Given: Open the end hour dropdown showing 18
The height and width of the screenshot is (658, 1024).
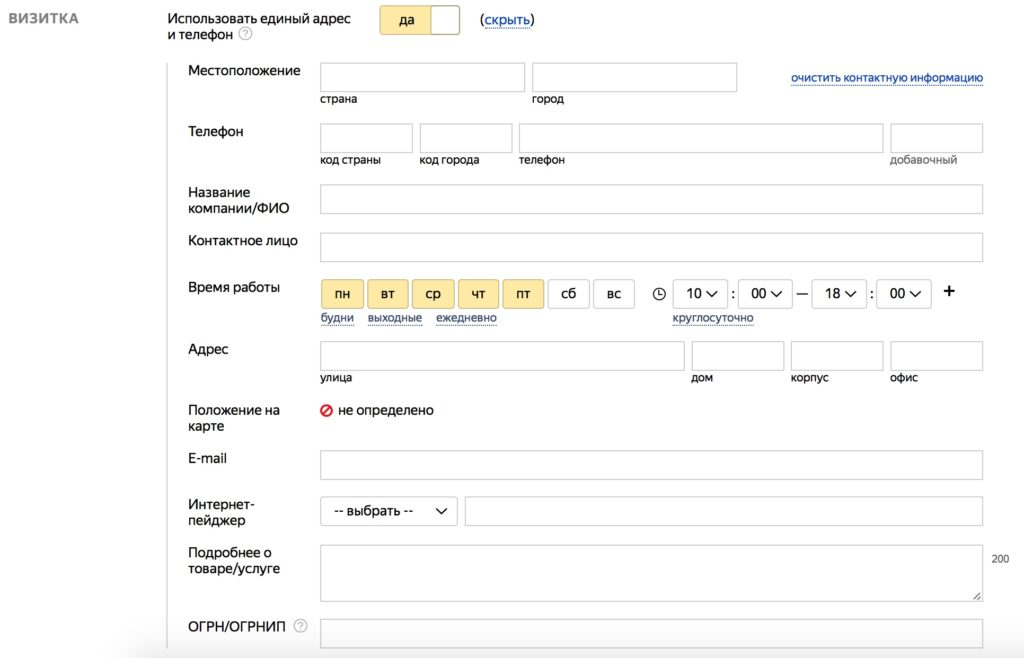Looking at the screenshot, I should click(x=839, y=294).
